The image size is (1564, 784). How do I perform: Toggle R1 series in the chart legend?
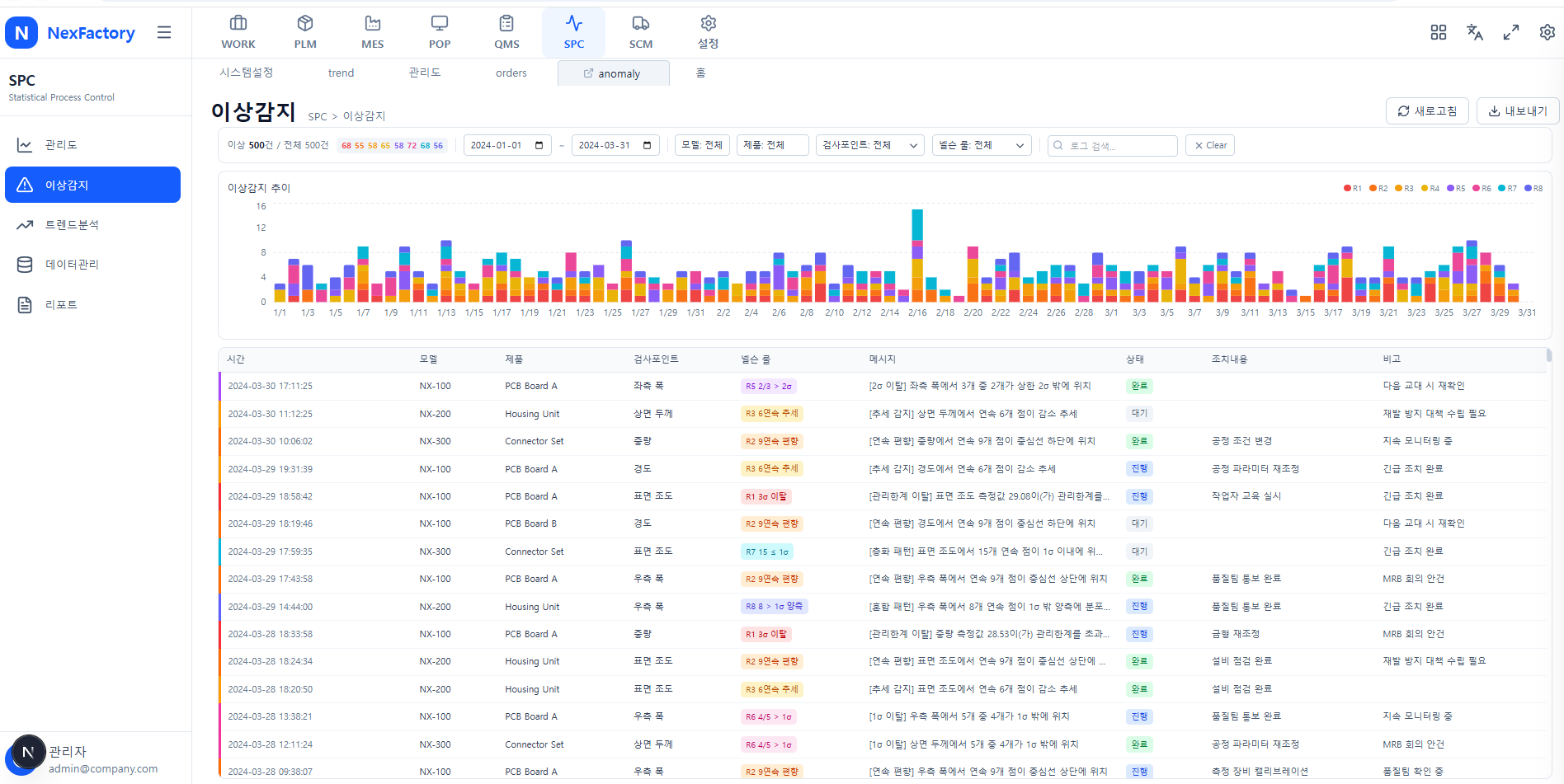(x=1352, y=189)
